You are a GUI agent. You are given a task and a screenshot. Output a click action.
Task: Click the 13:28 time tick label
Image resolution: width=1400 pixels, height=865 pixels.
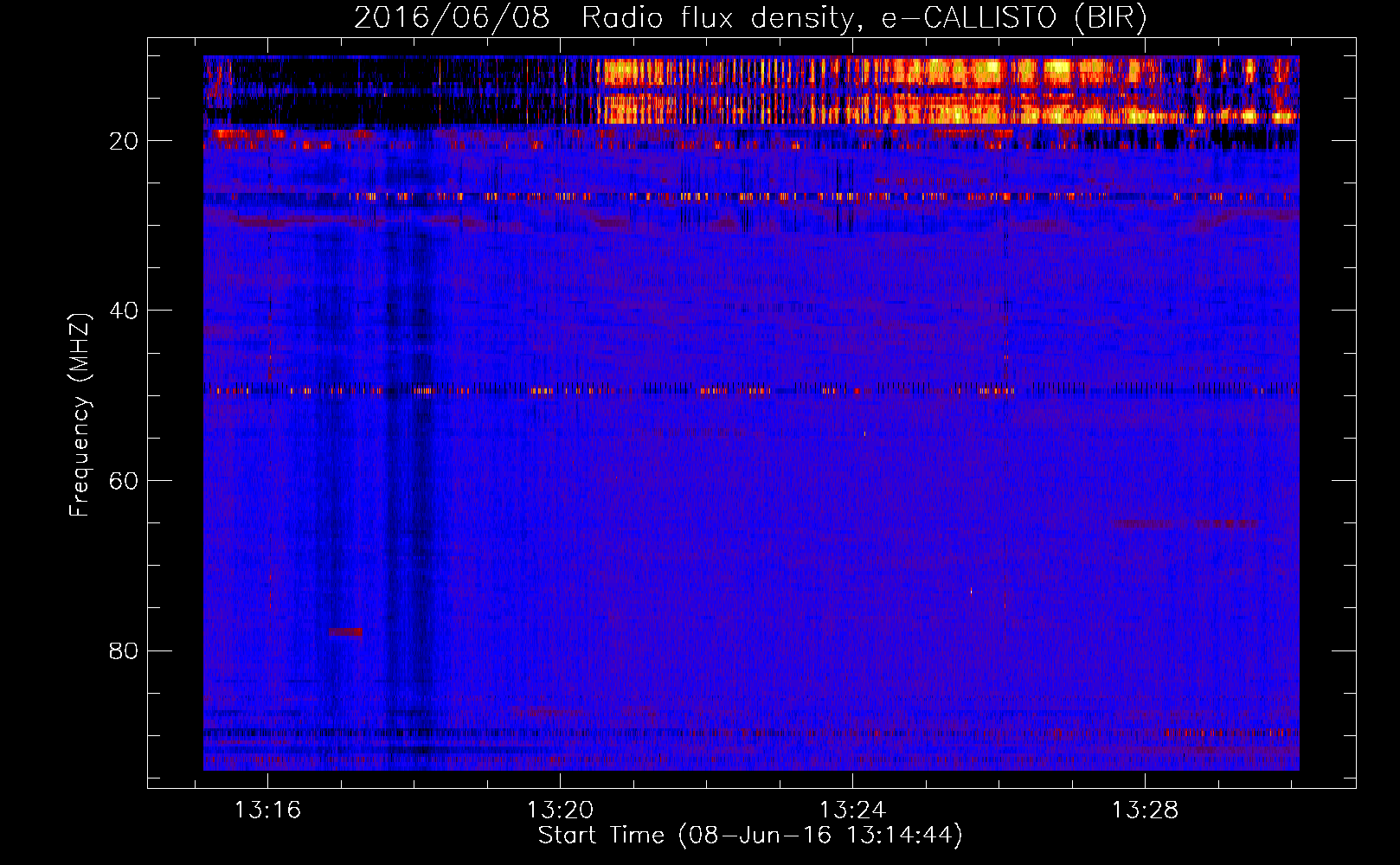1145,810
